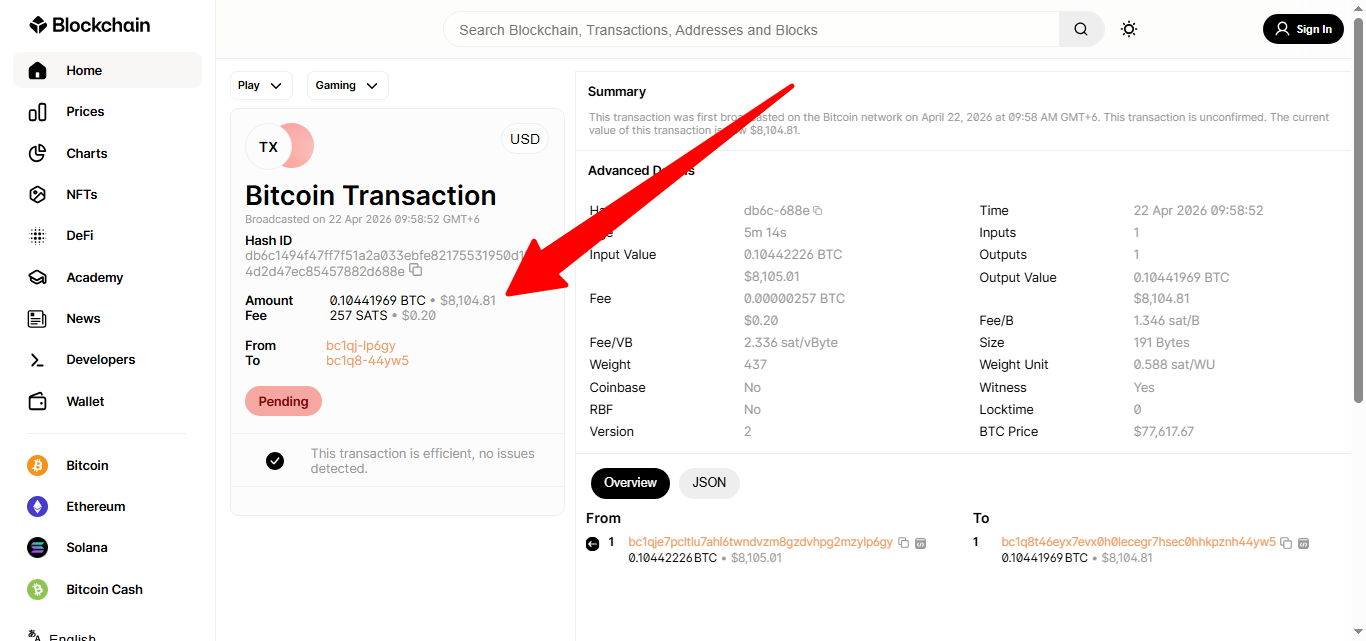Viewport: 1366px width, 641px height.
Task: Copy the recipient address in To section
Action: pos(1286,543)
